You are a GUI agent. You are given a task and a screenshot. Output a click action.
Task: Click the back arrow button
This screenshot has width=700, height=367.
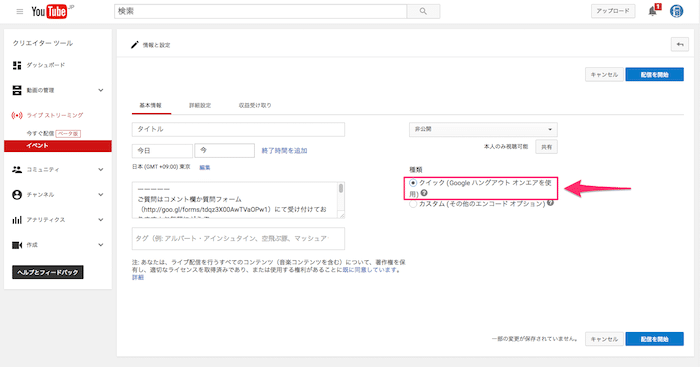point(679,44)
